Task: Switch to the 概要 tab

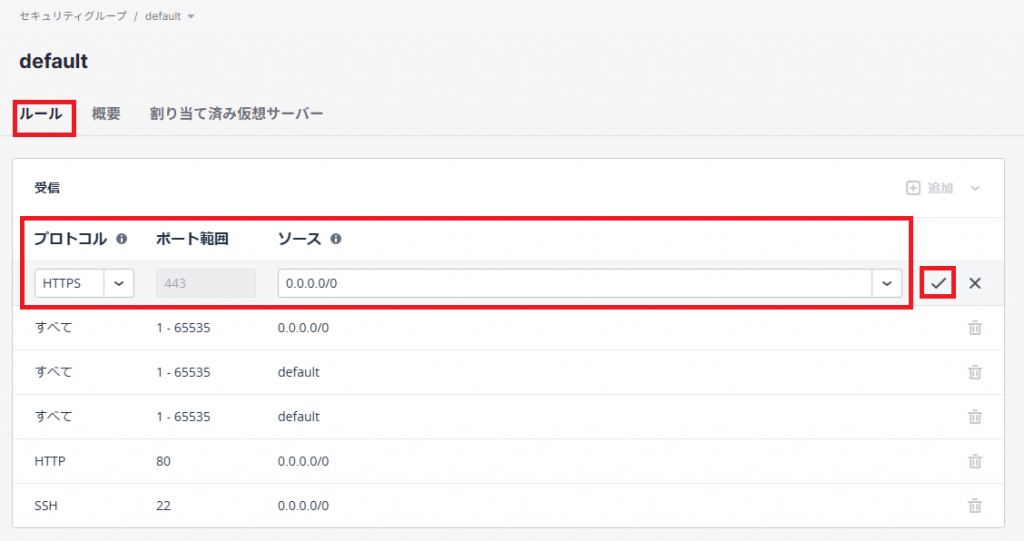Action: pos(106,114)
